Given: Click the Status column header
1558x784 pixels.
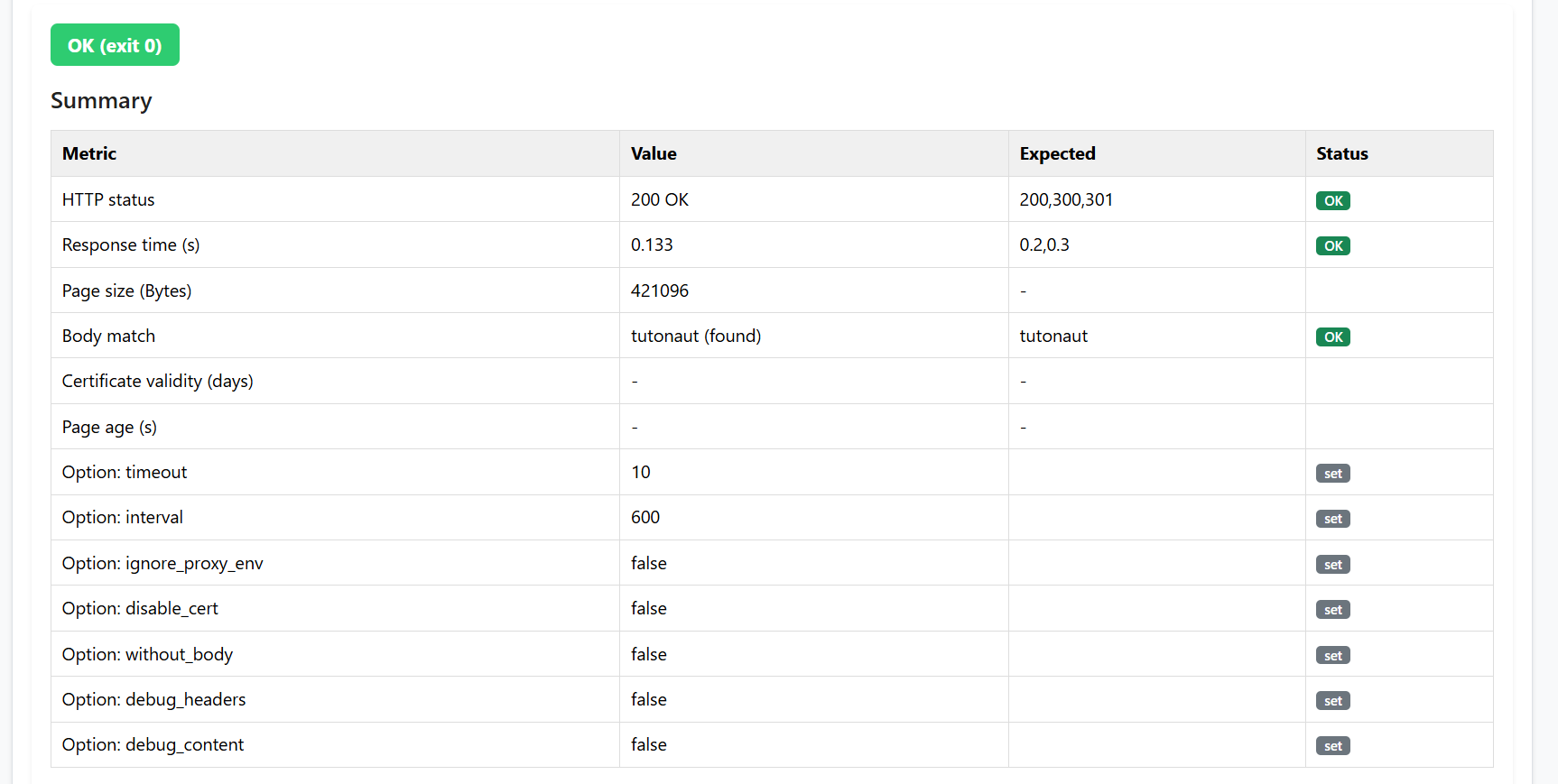Looking at the screenshot, I should click(1341, 153).
